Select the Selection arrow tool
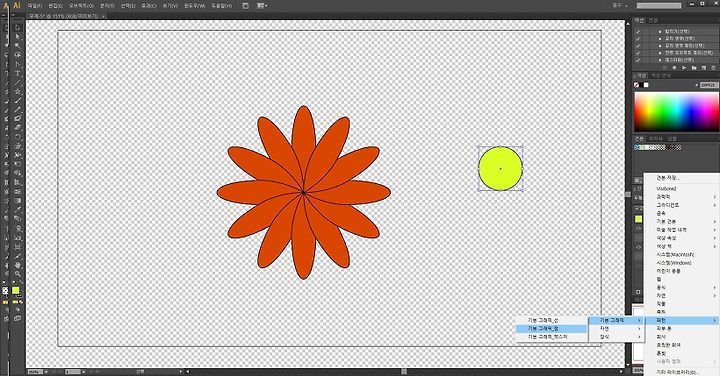This screenshot has height=376, width=720. coord(18,28)
